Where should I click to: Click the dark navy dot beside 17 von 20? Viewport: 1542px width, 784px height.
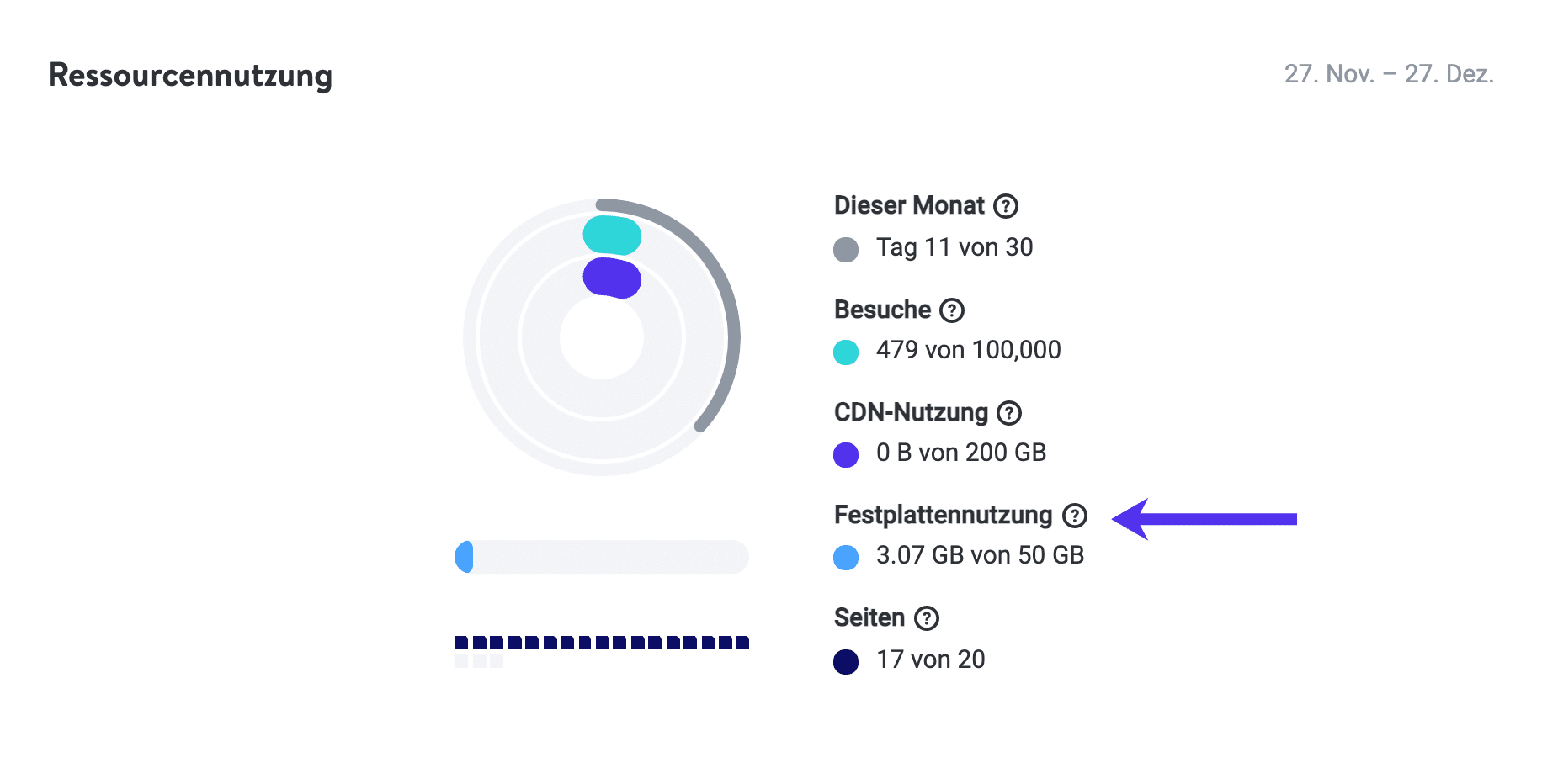tap(846, 661)
